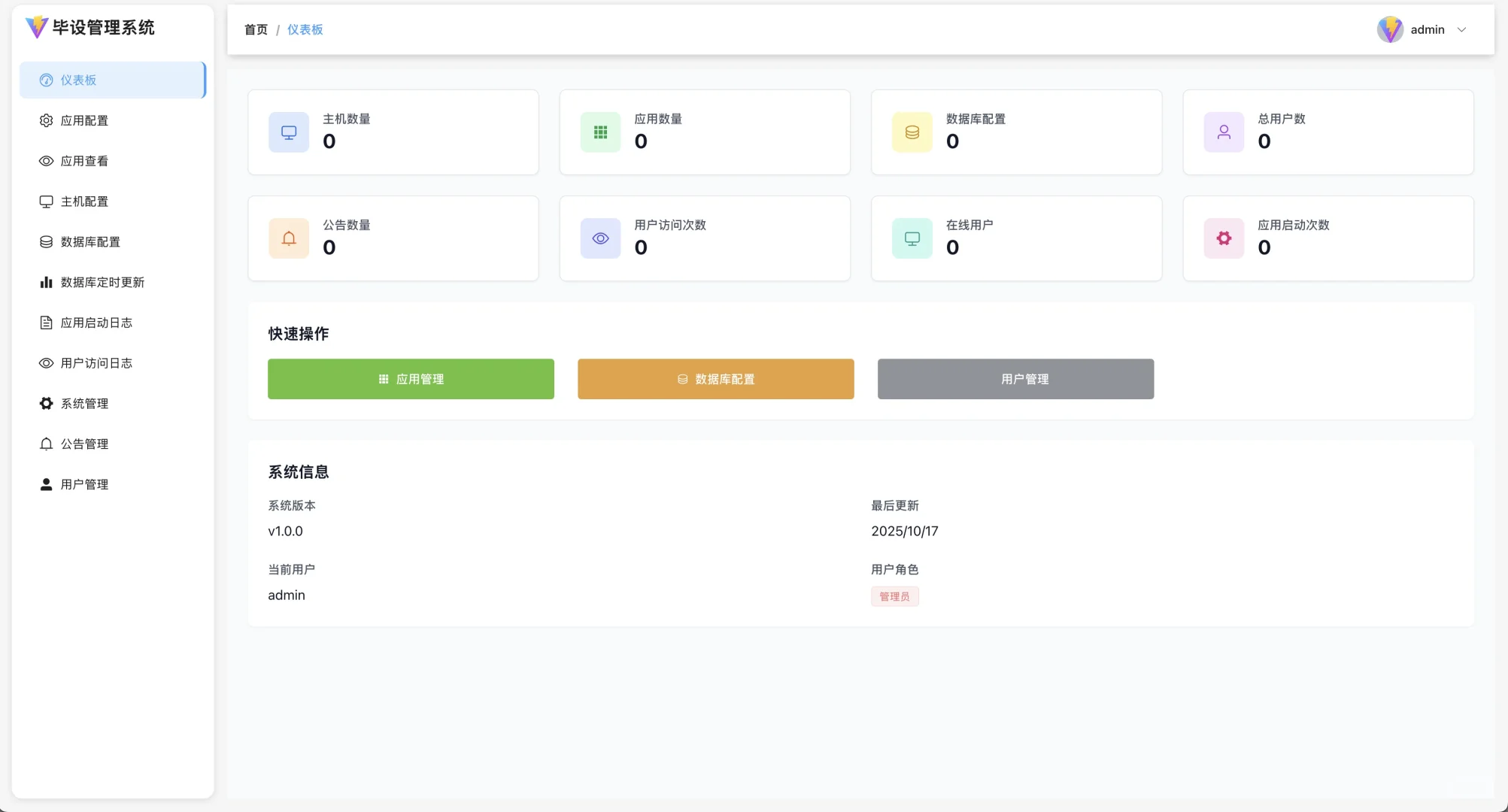Click the 数据库定时更新 chart icon

tap(46, 282)
